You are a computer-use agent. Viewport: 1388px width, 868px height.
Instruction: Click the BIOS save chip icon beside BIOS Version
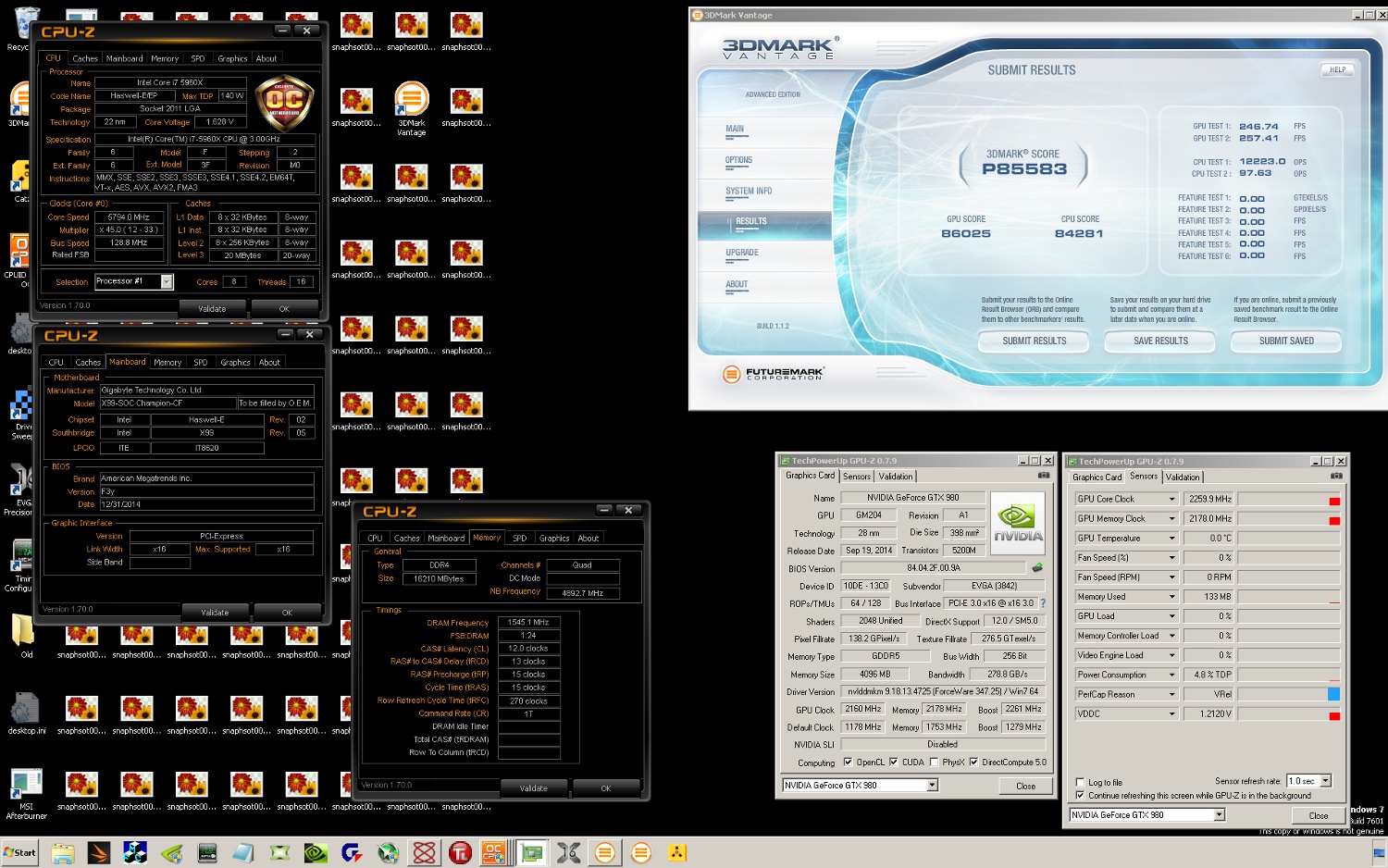point(1037,567)
